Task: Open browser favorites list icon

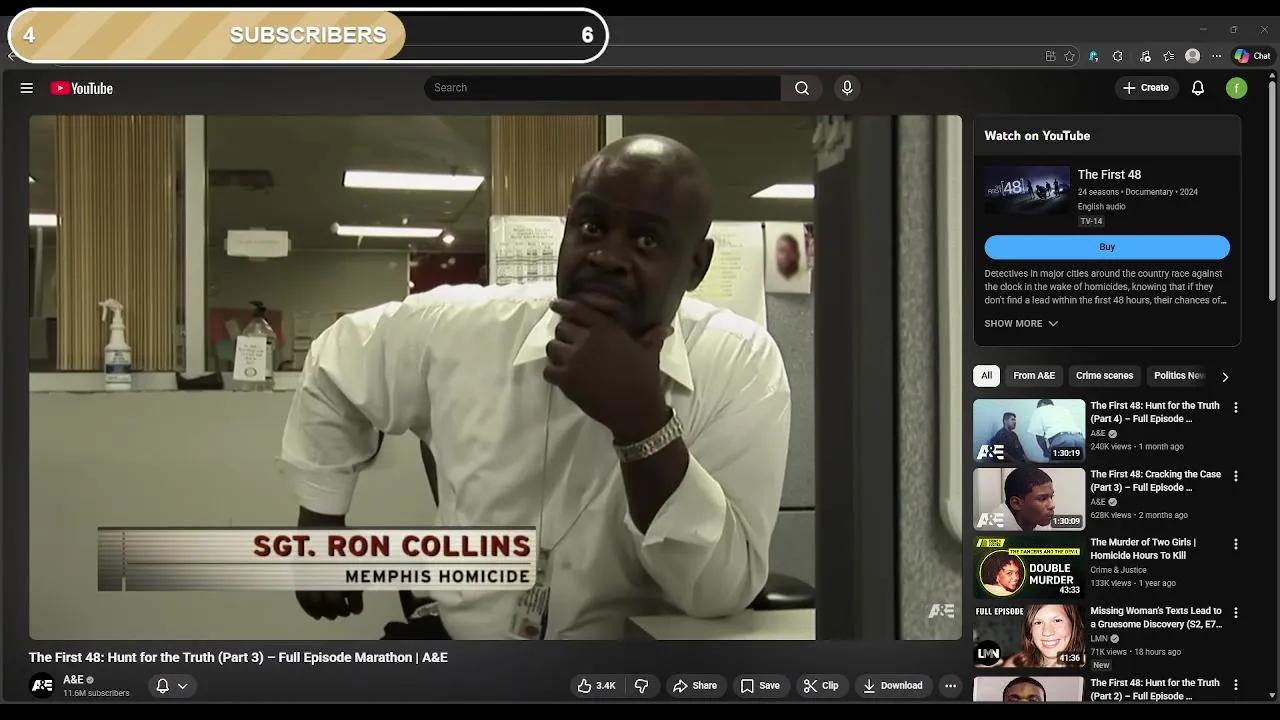Action: coord(1168,56)
